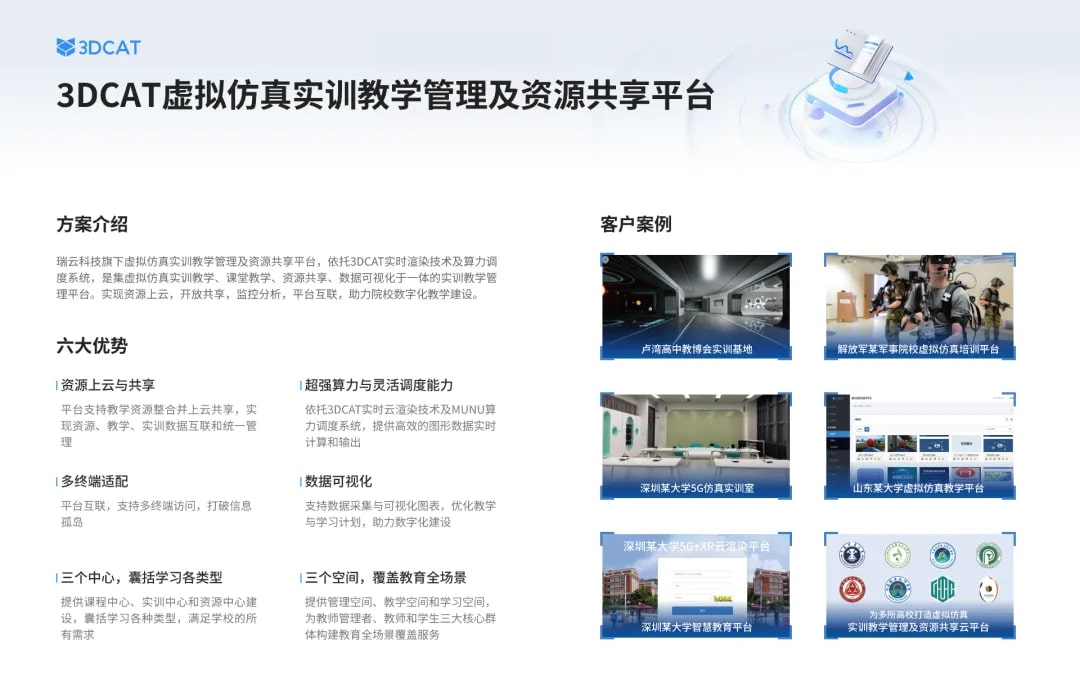Click the white oval emblem with orange center
This screenshot has width=1080, height=681.
click(x=988, y=589)
